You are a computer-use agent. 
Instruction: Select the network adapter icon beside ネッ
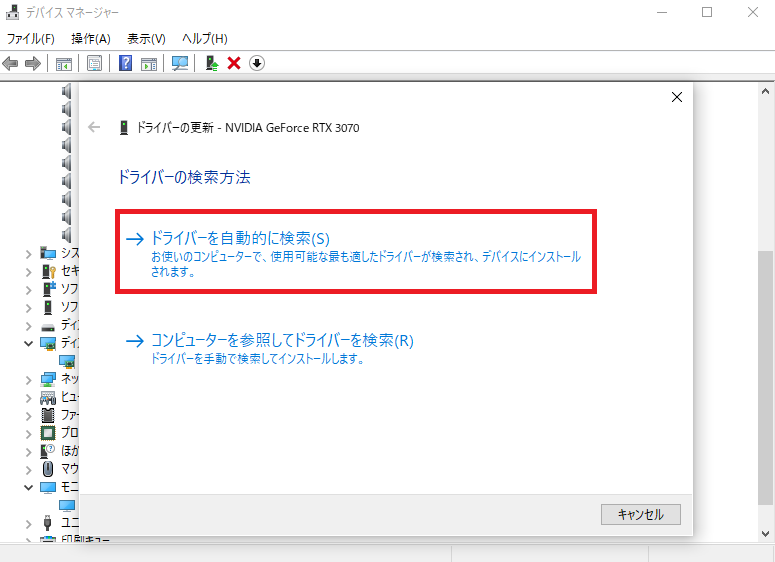(48, 379)
